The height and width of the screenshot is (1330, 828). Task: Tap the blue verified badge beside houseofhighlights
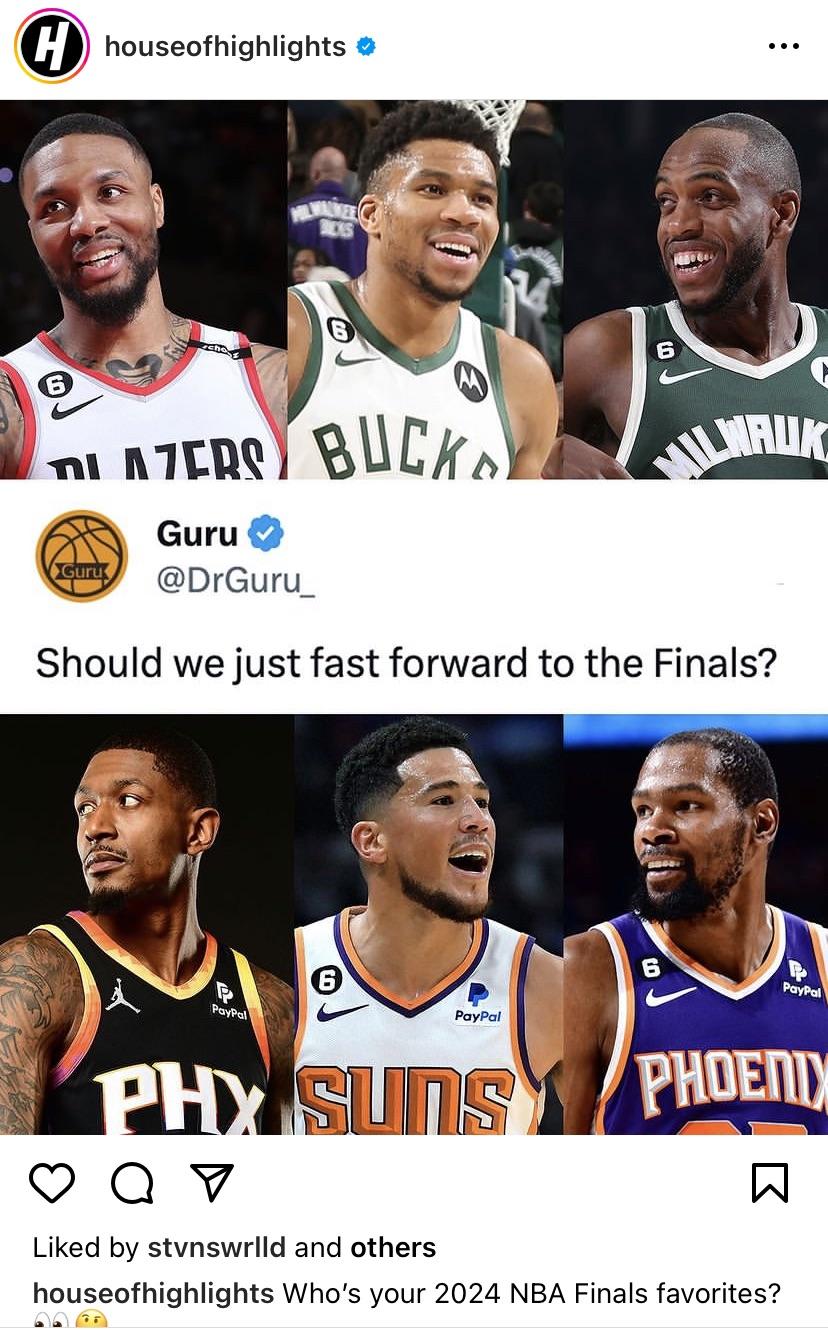click(367, 46)
